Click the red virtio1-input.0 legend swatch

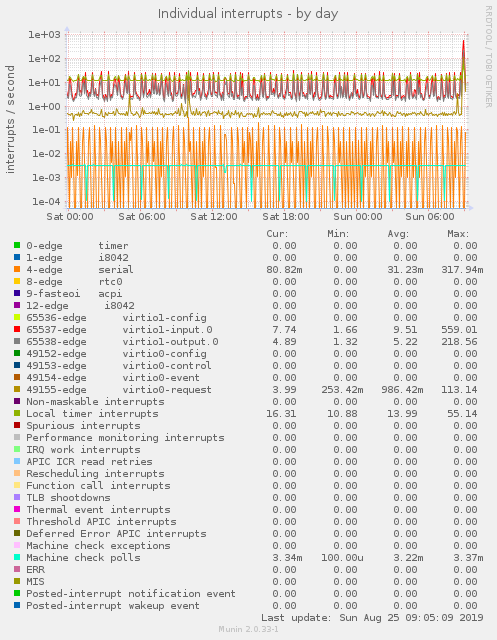[17, 329]
